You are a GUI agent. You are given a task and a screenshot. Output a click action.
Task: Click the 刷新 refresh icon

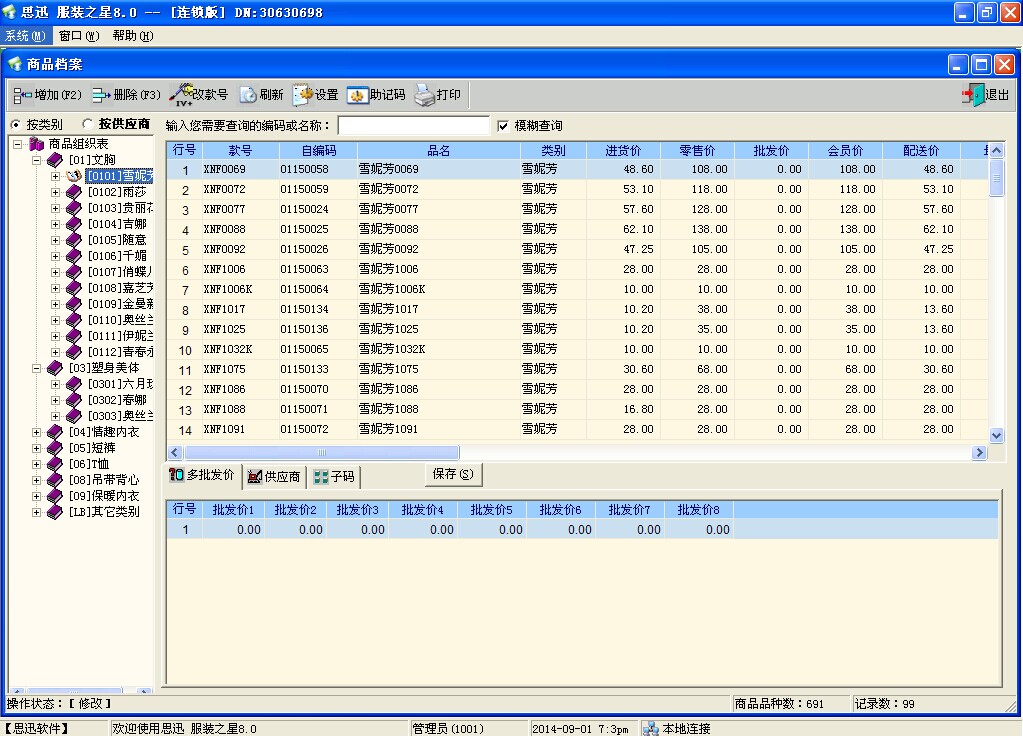(248, 95)
